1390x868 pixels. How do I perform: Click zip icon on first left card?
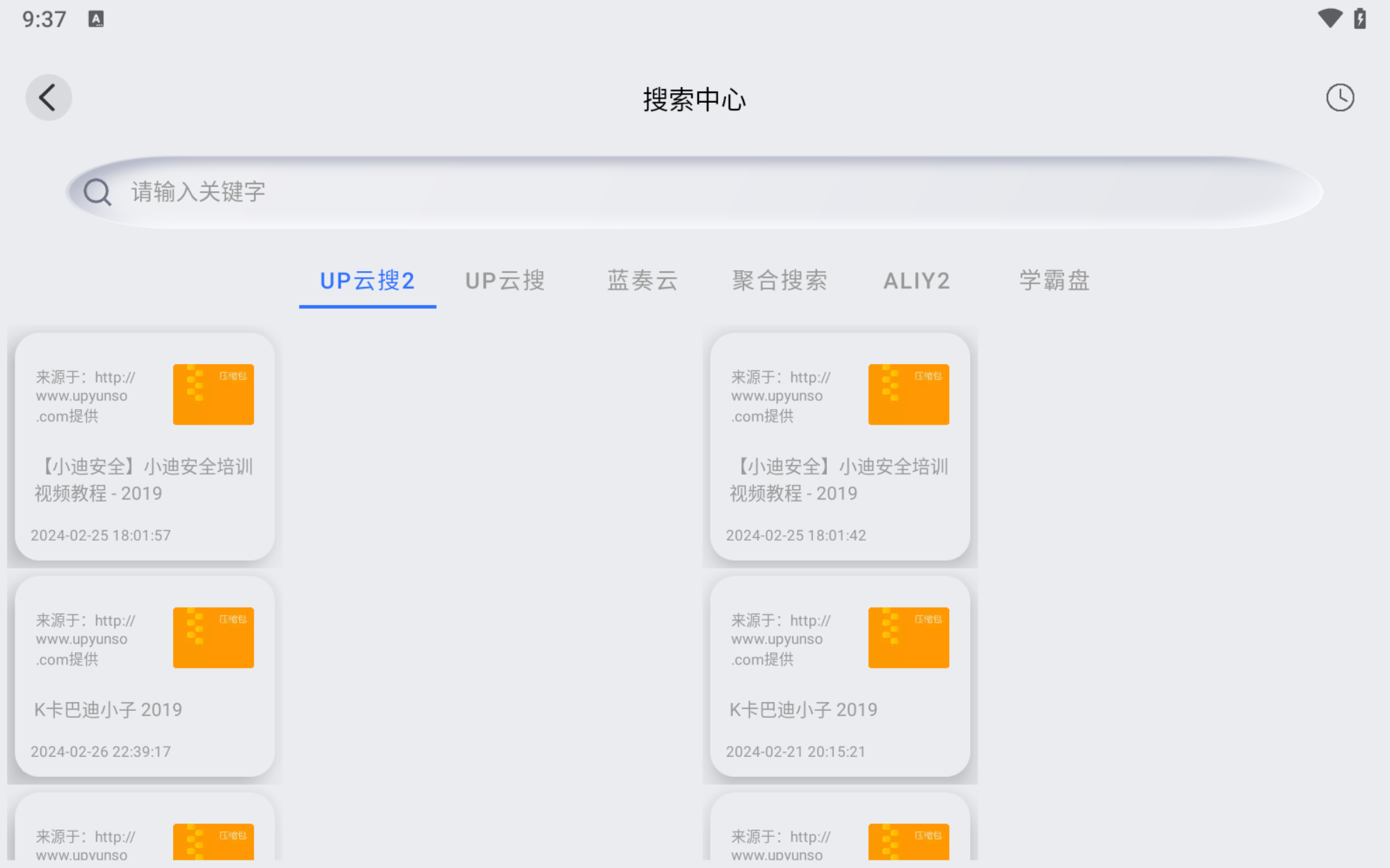213,394
